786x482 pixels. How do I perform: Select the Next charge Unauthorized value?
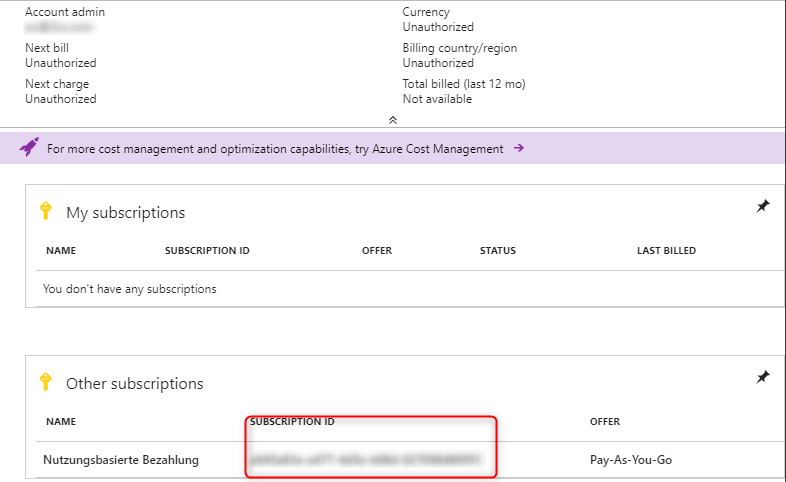pos(61,99)
